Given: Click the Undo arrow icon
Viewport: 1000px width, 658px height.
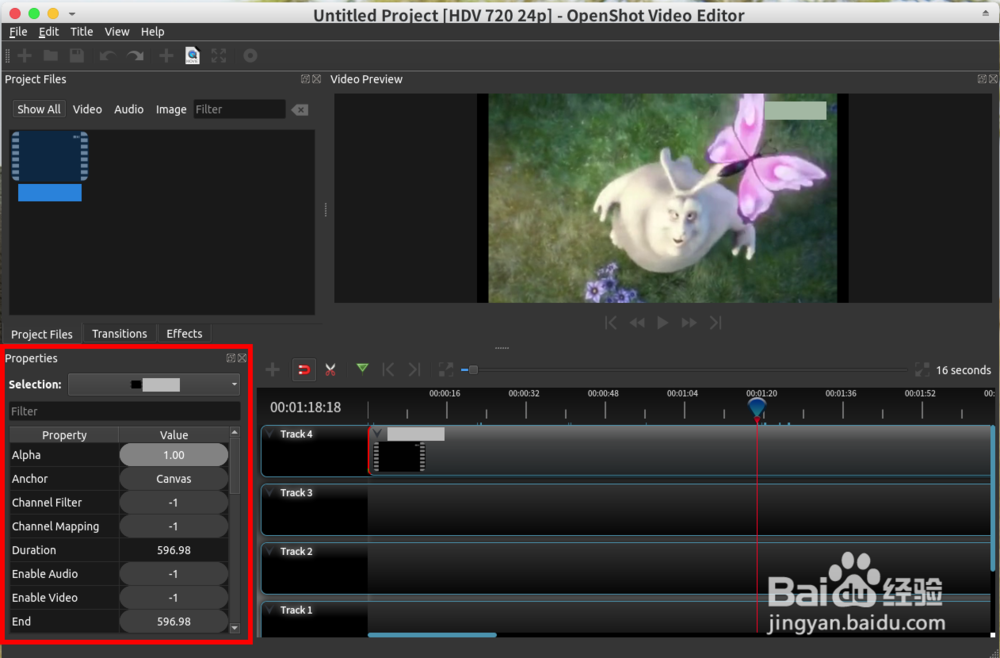Looking at the screenshot, I should (107, 56).
